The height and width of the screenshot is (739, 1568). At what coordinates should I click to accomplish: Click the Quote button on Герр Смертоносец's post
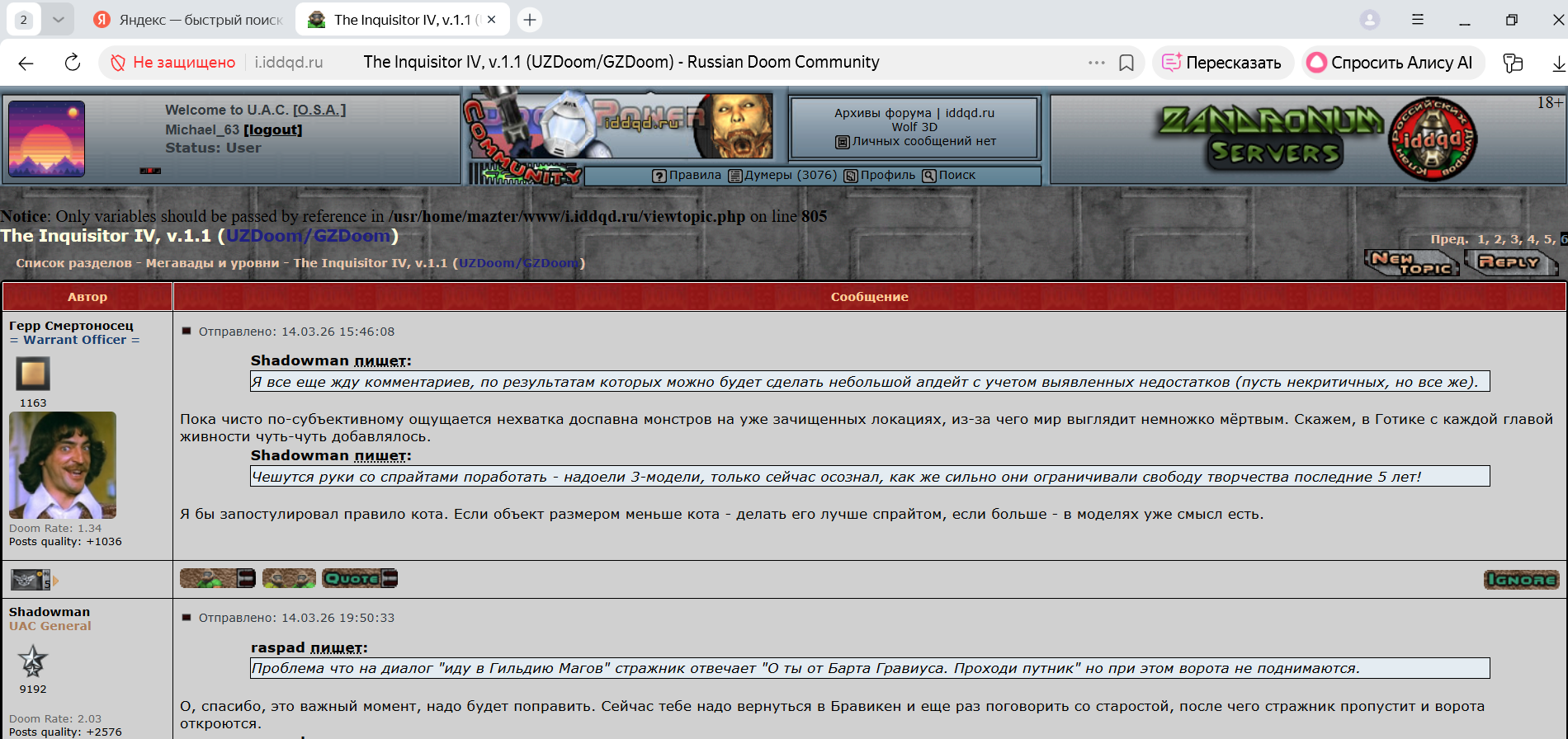click(x=359, y=579)
